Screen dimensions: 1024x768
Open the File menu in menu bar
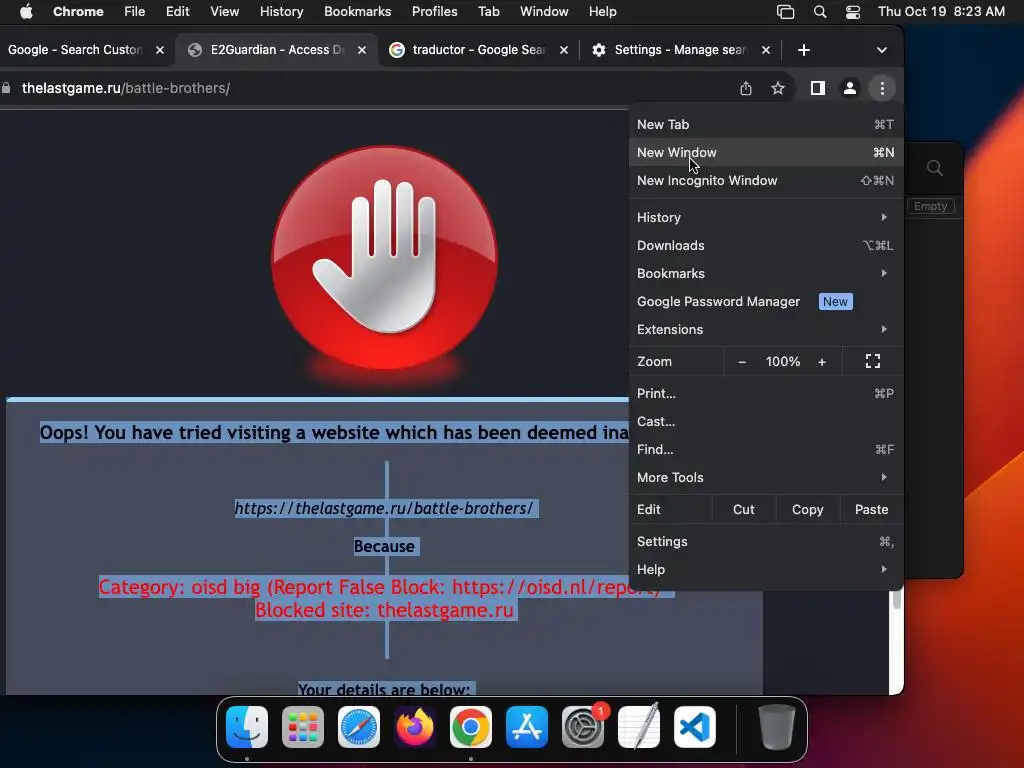coord(135,12)
